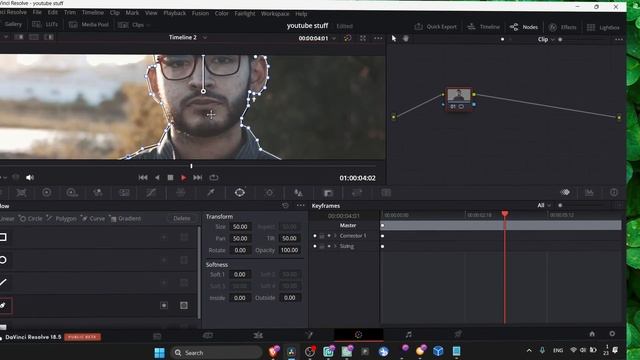
Task: Open node editor three-dot options menu
Action: [619, 40]
